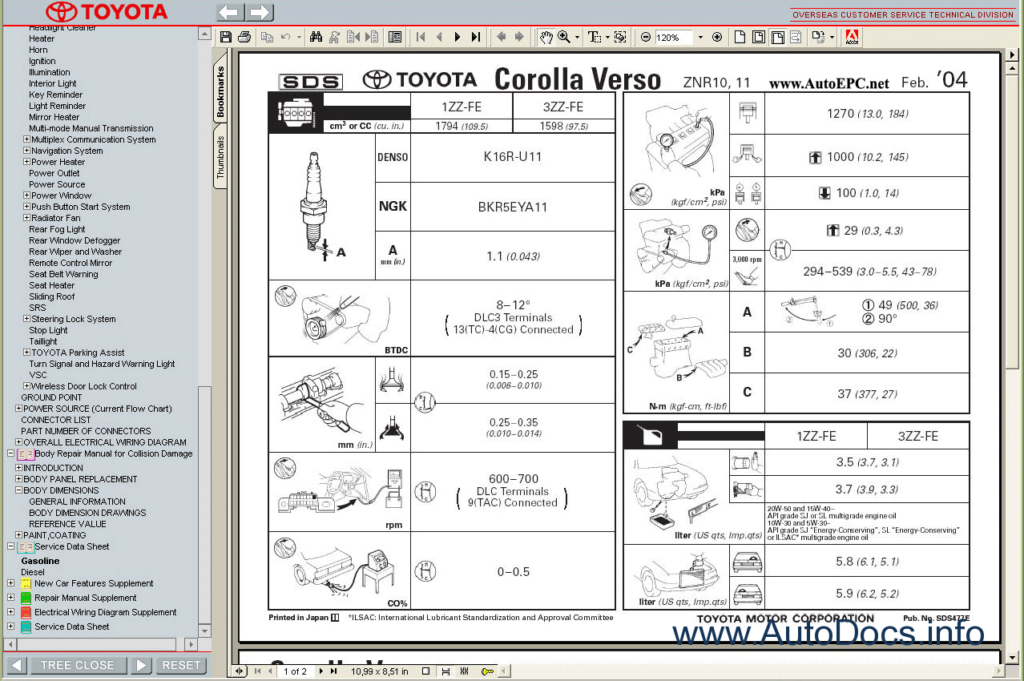Jump to last page using toolbar button
Image resolution: width=1024 pixels, height=681 pixels.
pyautogui.click(x=476, y=37)
